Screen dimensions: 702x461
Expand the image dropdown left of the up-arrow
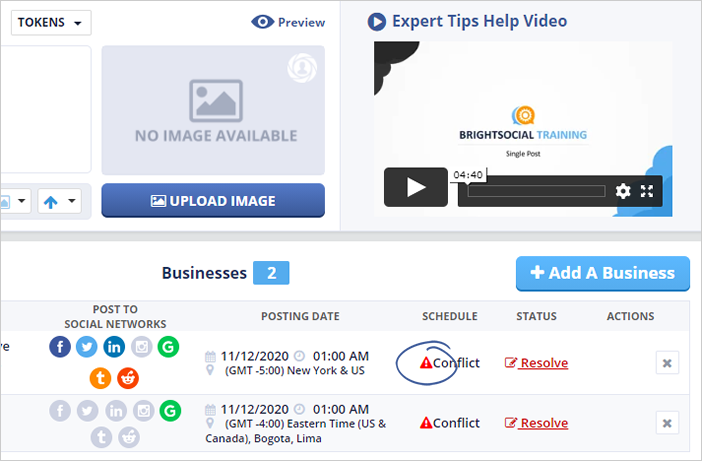click(14, 201)
